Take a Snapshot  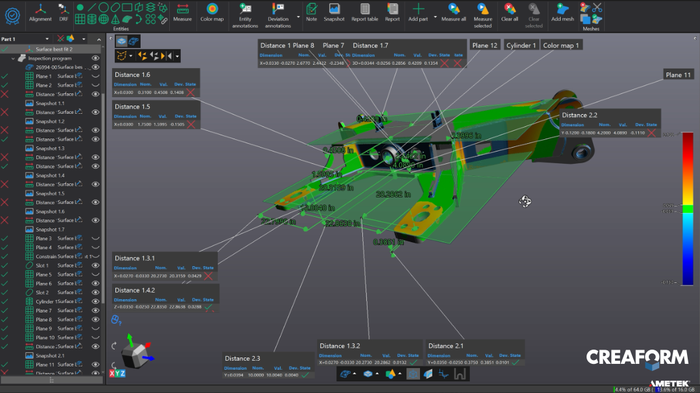(x=334, y=13)
